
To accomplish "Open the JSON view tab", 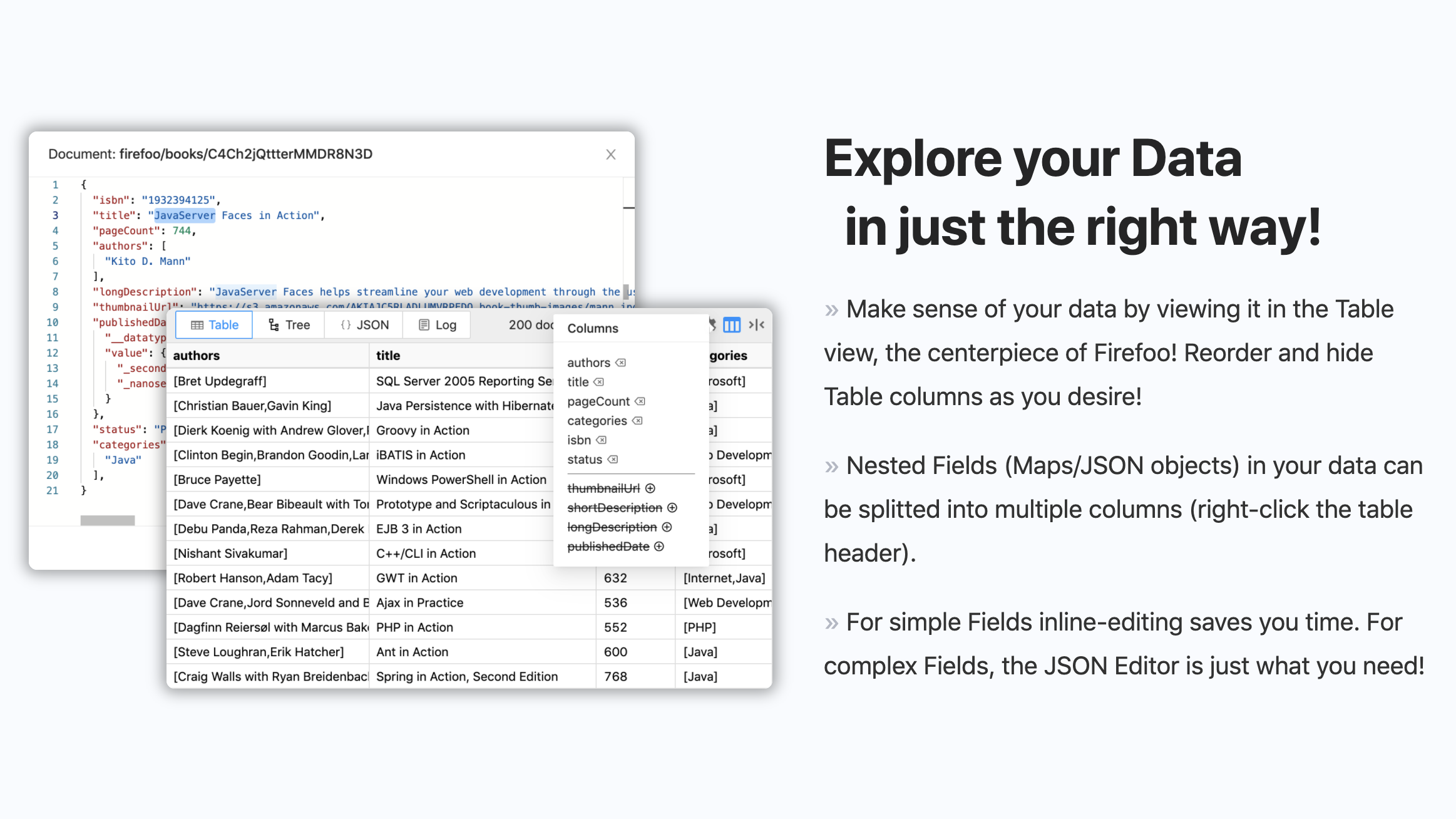I will coord(364,325).
